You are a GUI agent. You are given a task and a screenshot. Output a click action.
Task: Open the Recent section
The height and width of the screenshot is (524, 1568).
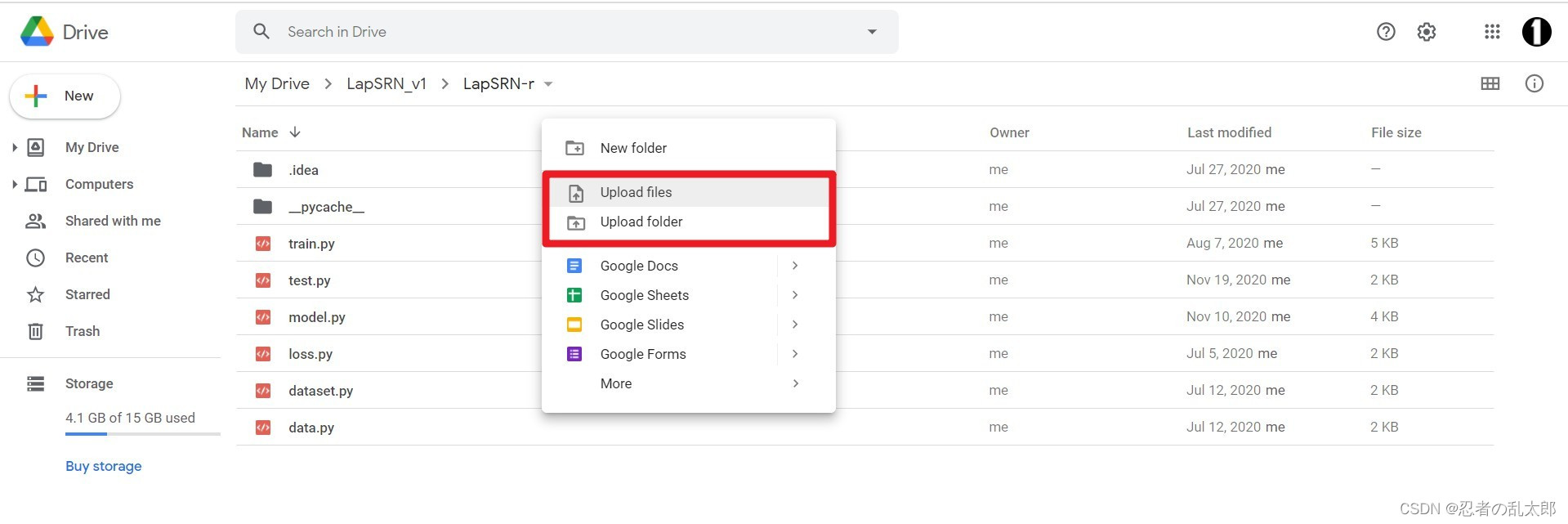pyautogui.click(x=87, y=258)
